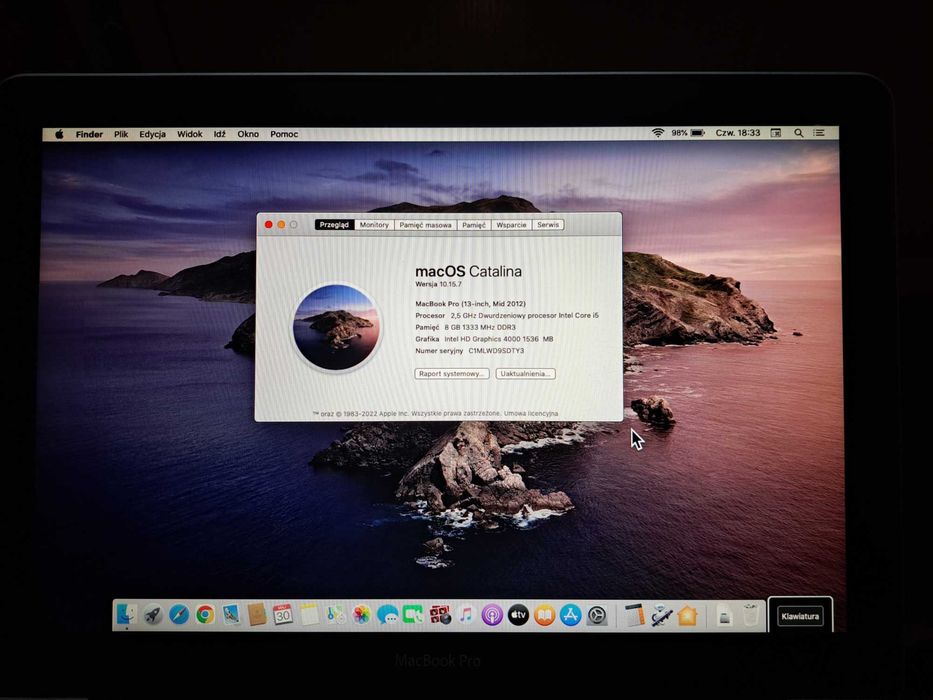Image resolution: width=933 pixels, height=700 pixels.
Task: Open the Pomoc menu
Action: 284,135
